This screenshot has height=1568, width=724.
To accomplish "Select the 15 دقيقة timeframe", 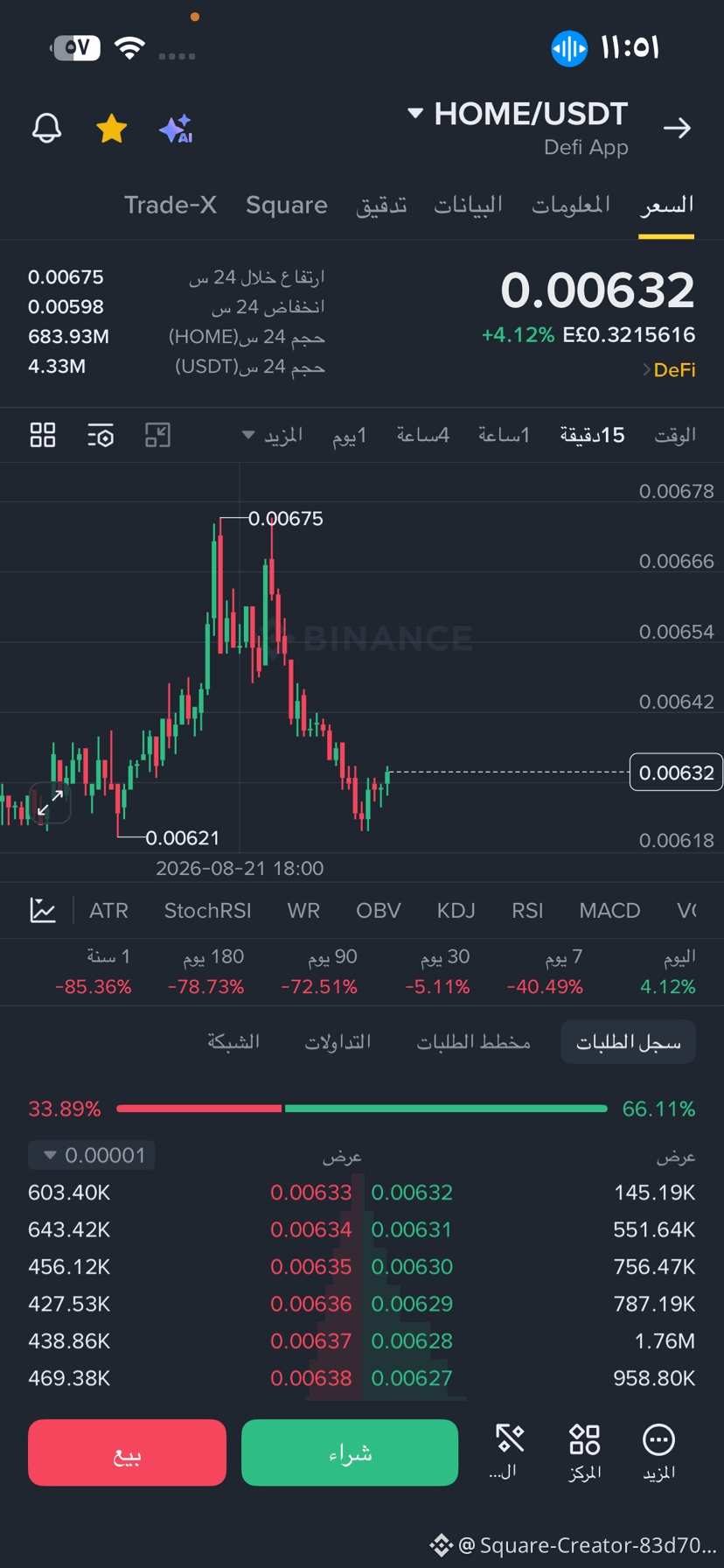I will coord(593,435).
